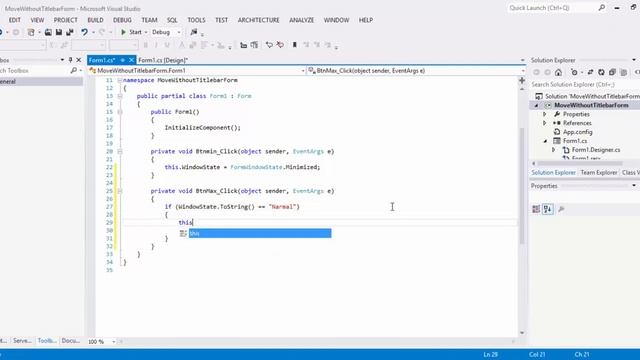Click the Quick Launch search magnifier icon

click(x=602, y=8)
